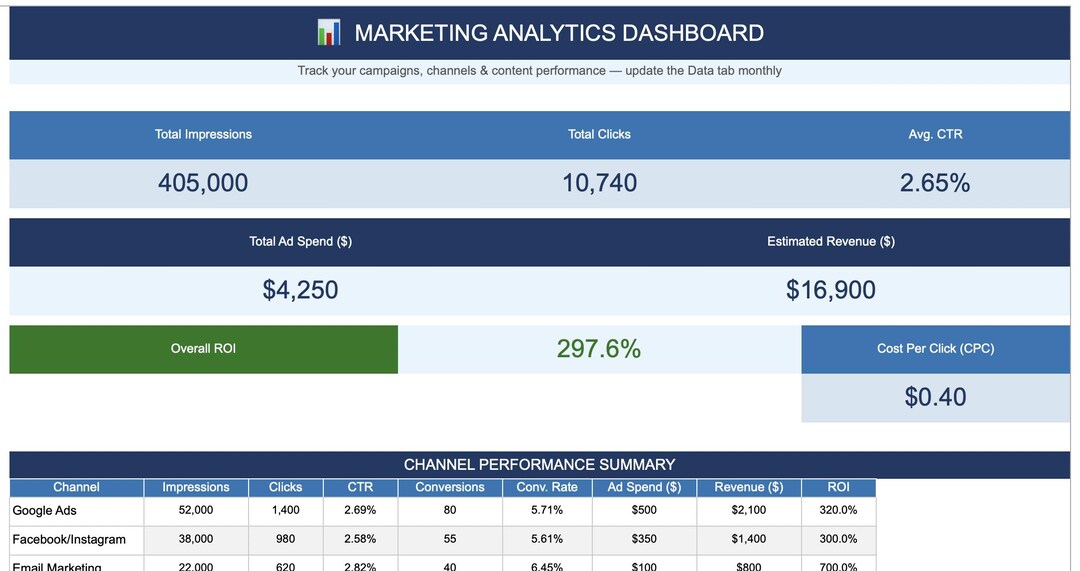Click the Impressions column header
This screenshot has height=571, width=1080.
click(196, 488)
